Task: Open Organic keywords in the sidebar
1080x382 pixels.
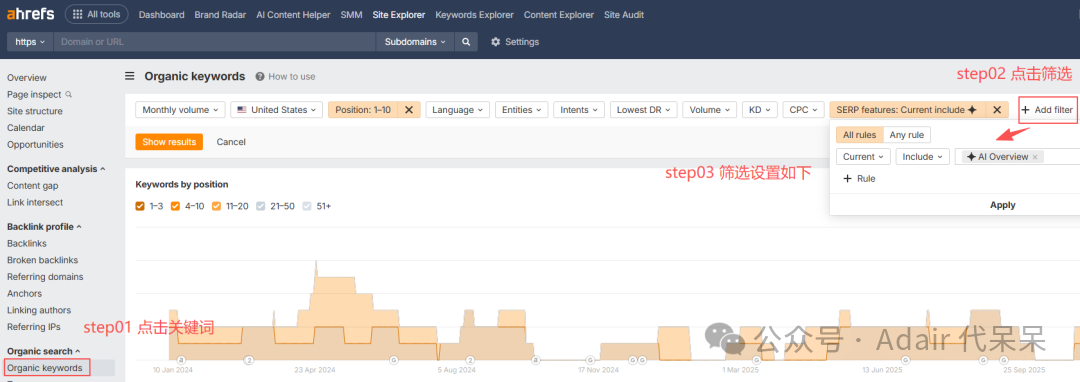Action: (x=45, y=368)
